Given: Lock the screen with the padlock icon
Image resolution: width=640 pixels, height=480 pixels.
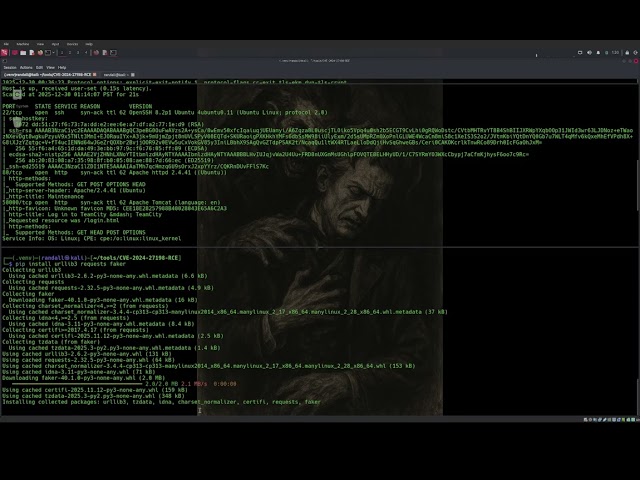Looking at the screenshot, I should click(x=627, y=53).
